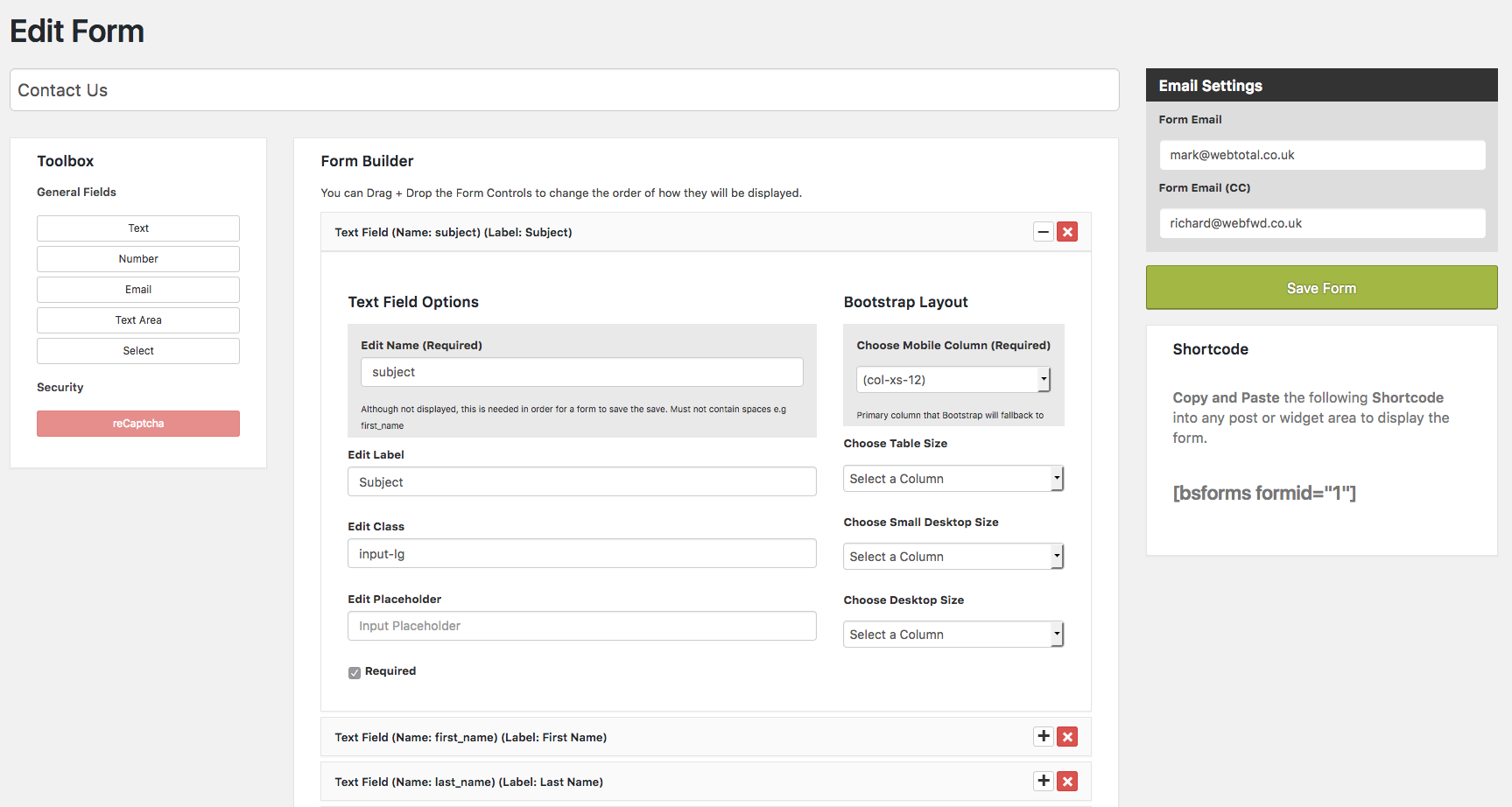Add a Text Area field from Toolbox
Viewport: 1512px width, 807px height.
(x=138, y=320)
